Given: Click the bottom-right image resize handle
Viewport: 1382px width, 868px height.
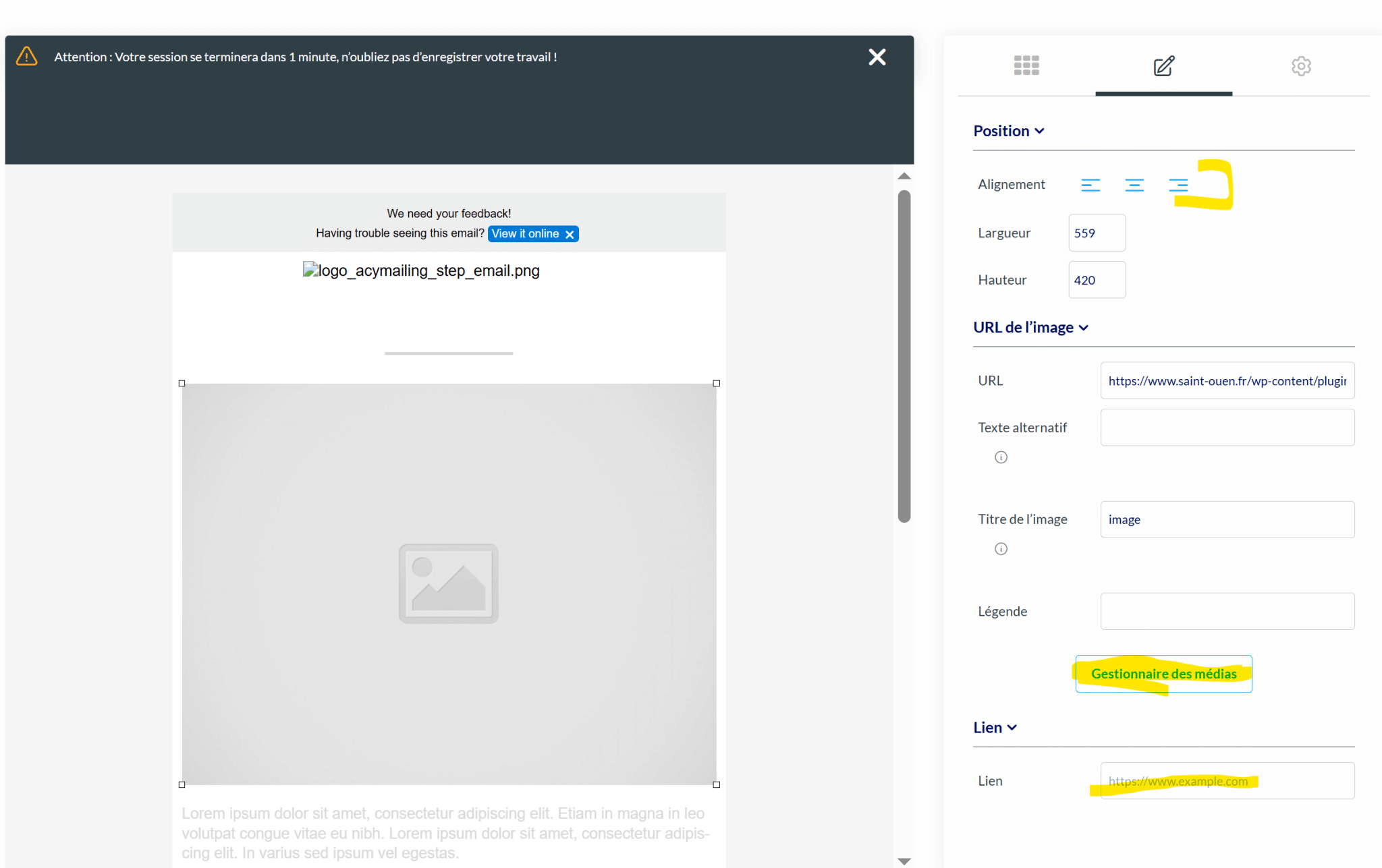Looking at the screenshot, I should (x=717, y=784).
